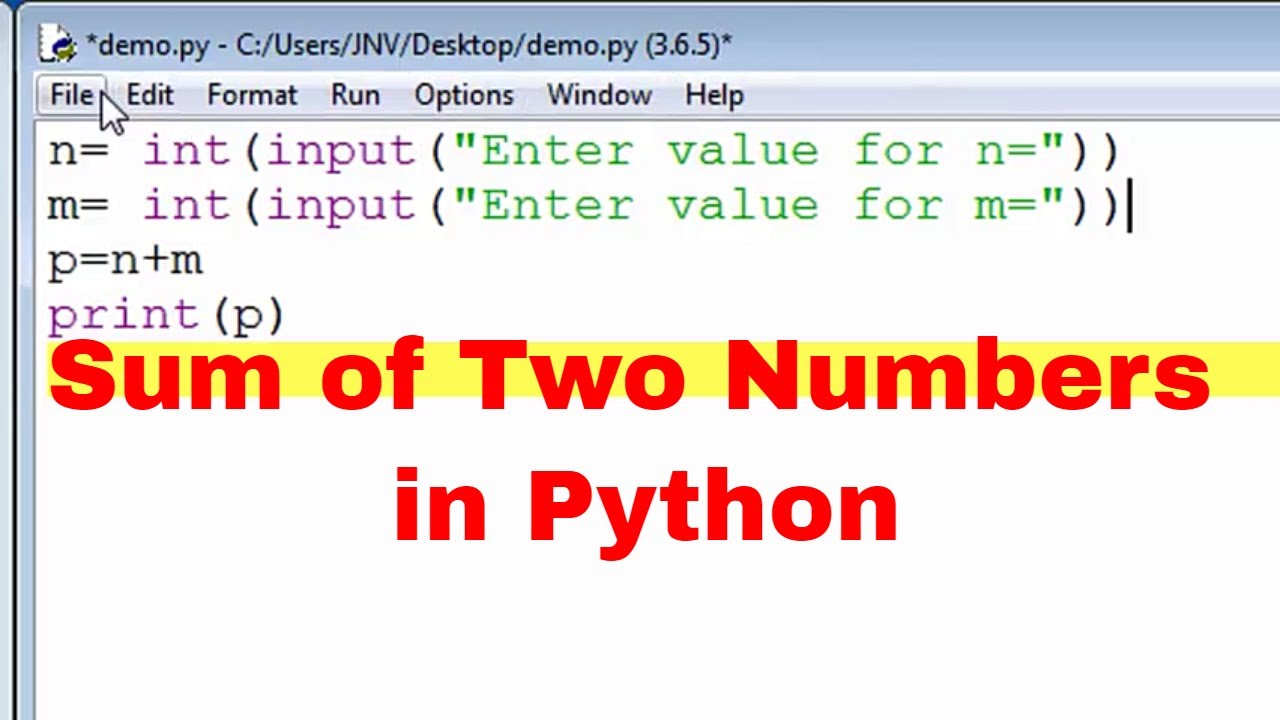Screen dimensions: 1280x720
Task: Click the 'input' keyword on the second line
Action: pos(340,207)
